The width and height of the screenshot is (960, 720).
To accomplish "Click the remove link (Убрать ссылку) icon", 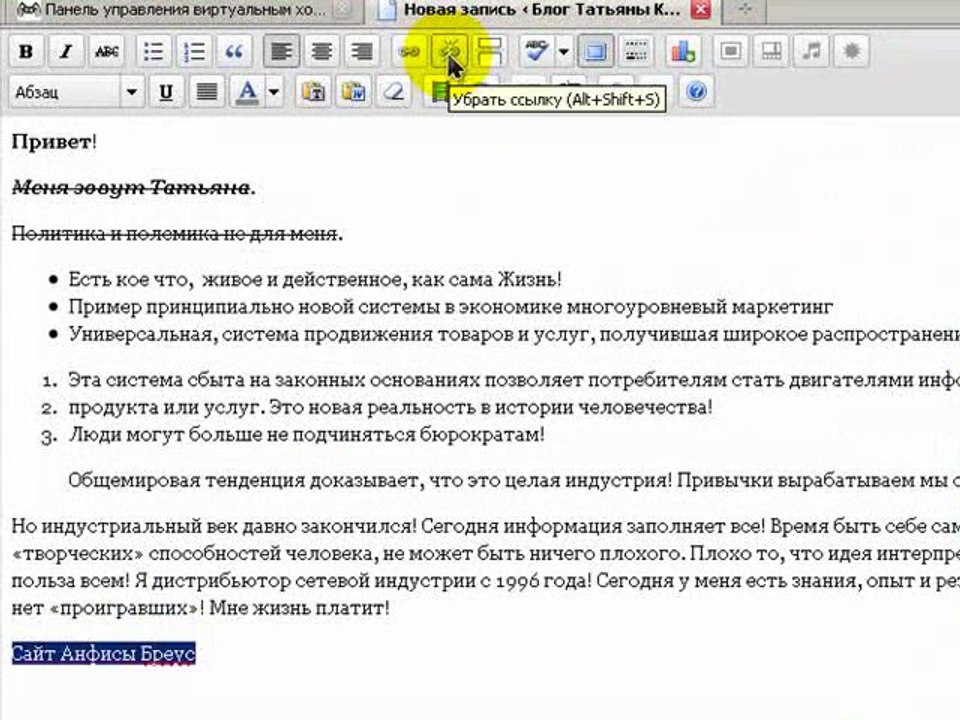I will [449, 51].
